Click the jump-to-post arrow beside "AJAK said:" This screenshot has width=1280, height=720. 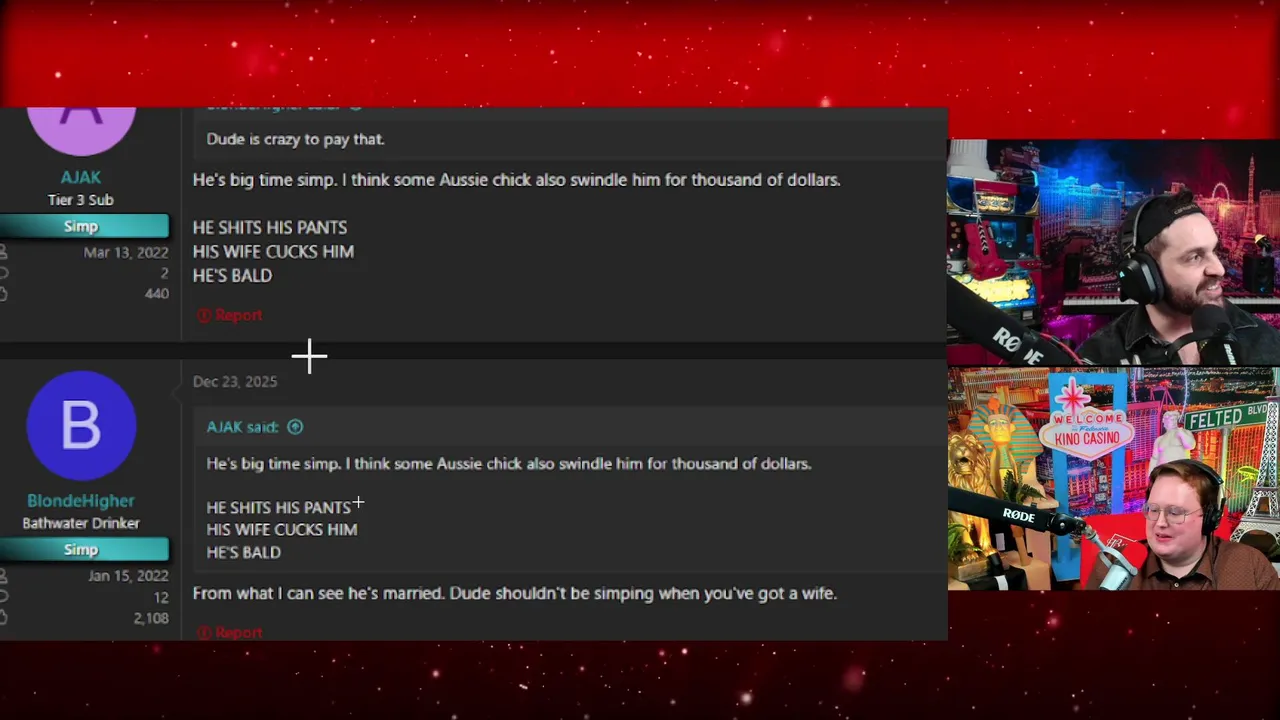[x=295, y=427]
